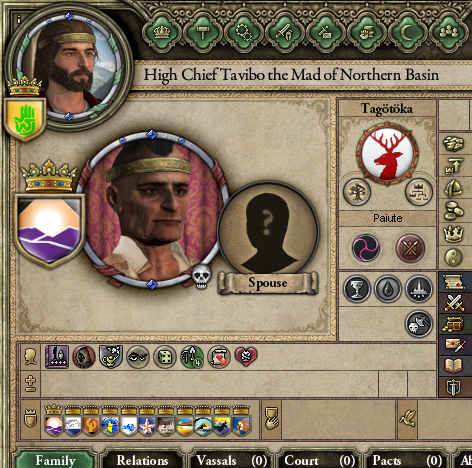Click the red stag dynasty shield
472x468 pixels.
click(x=387, y=154)
